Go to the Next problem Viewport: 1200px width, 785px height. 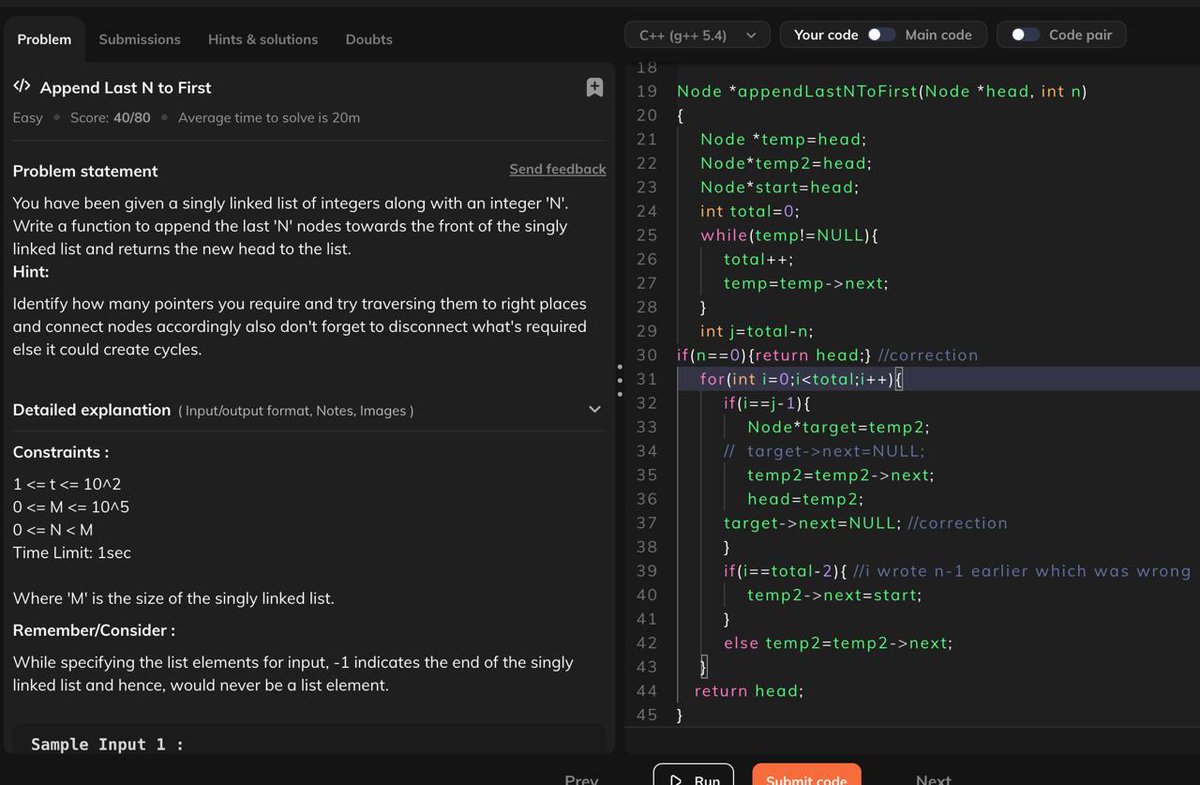[x=933, y=779]
